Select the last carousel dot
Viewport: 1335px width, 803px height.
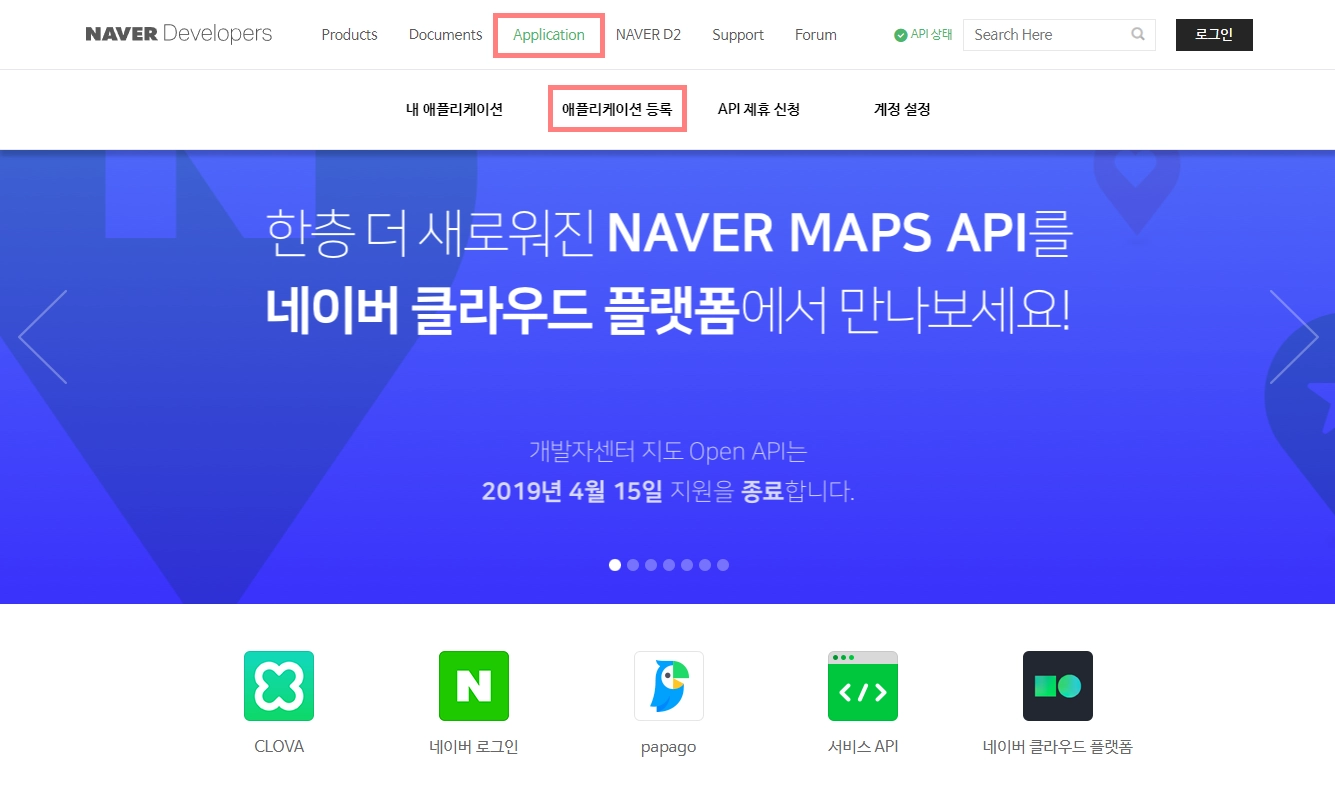click(723, 565)
